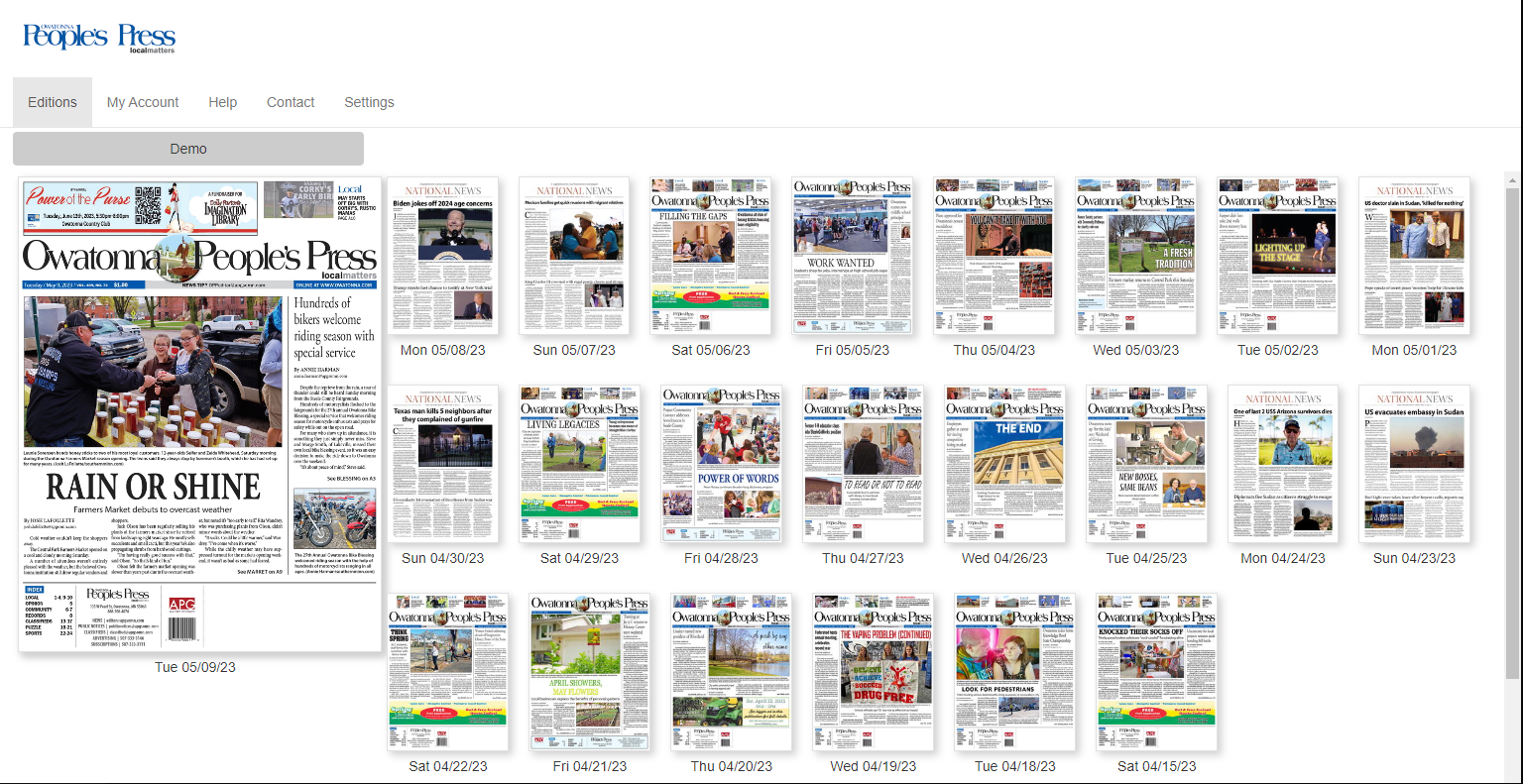Open the Wed 05/03/23 edition thumbnail

[1136, 256]
